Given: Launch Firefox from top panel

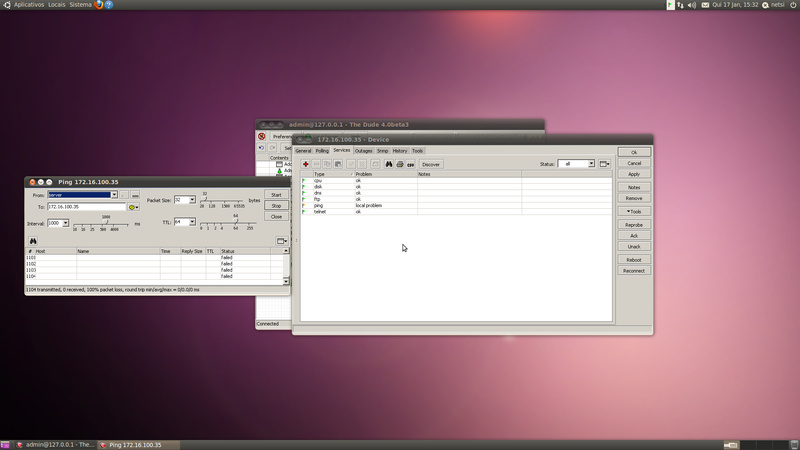Looking at the screenshot, I should (99, 5).
